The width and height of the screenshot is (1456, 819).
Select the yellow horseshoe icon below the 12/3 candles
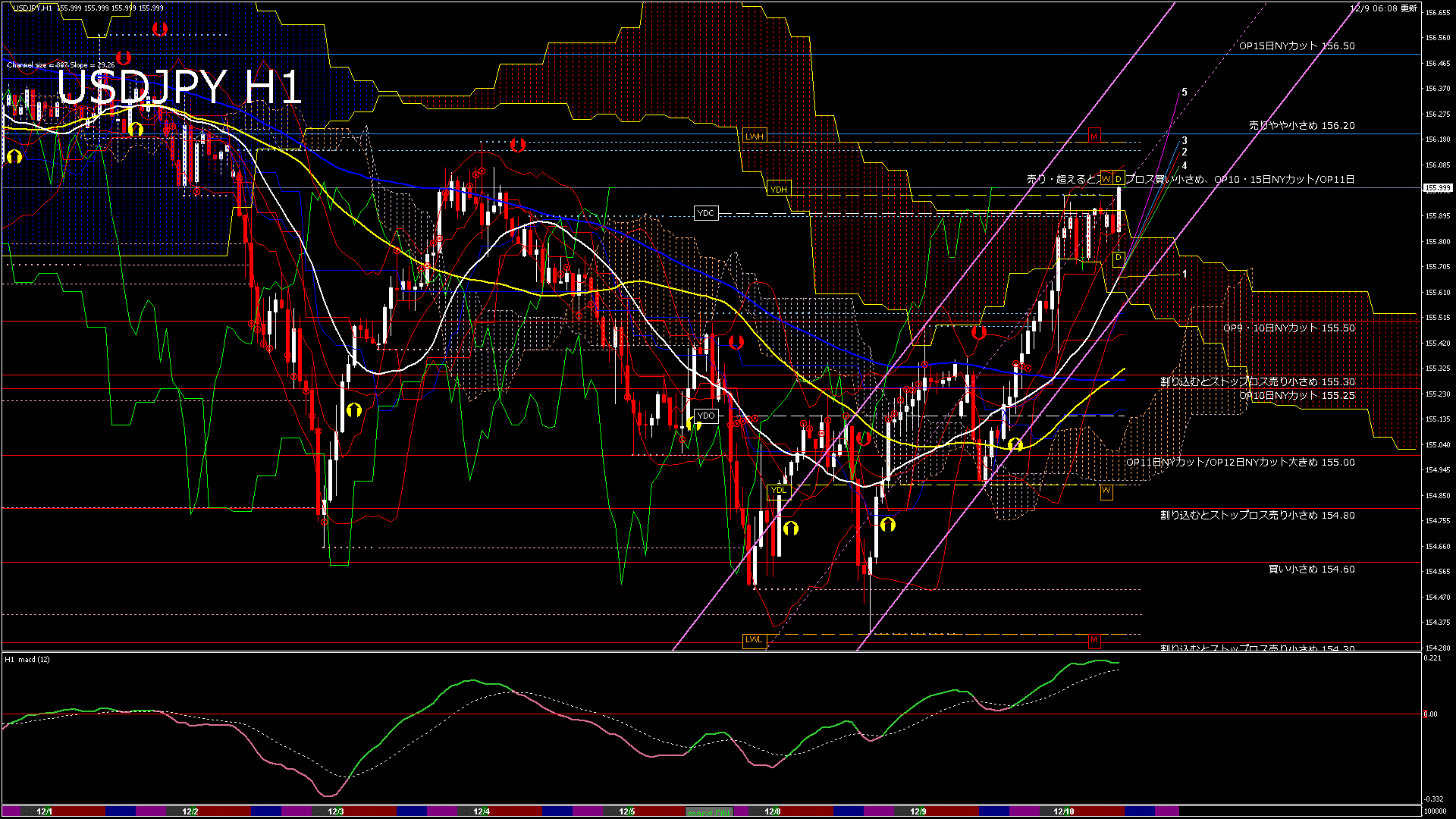[354, 410]
